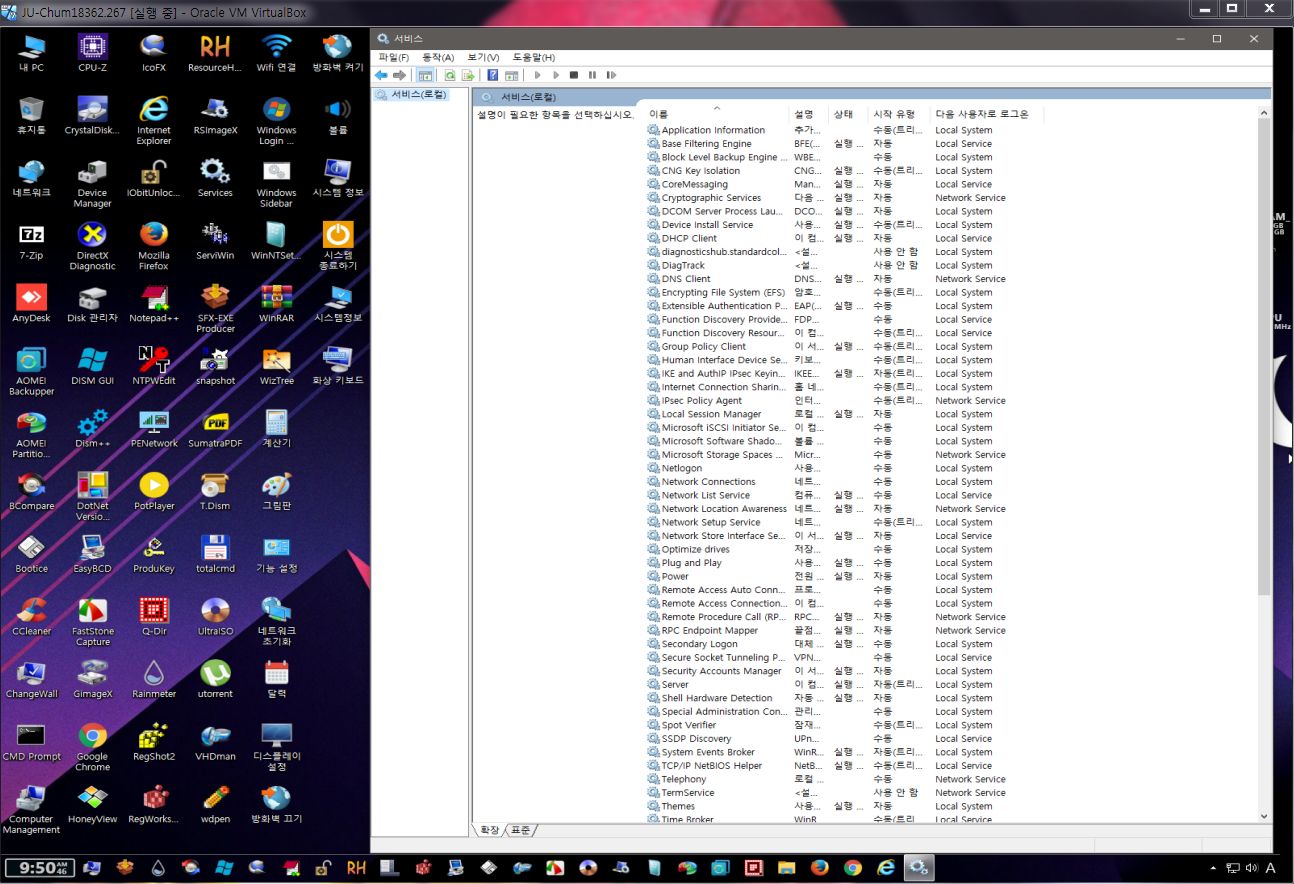This screenshot has height=884, width=1294.
Task: Select the Plug and Play service
Action: [845, 563]
